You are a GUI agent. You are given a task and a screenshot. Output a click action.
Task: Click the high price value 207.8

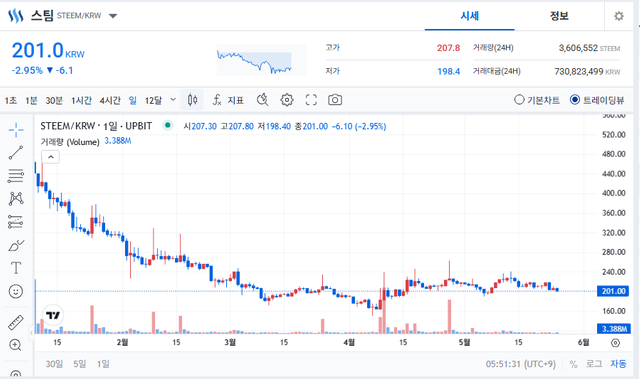448,48
